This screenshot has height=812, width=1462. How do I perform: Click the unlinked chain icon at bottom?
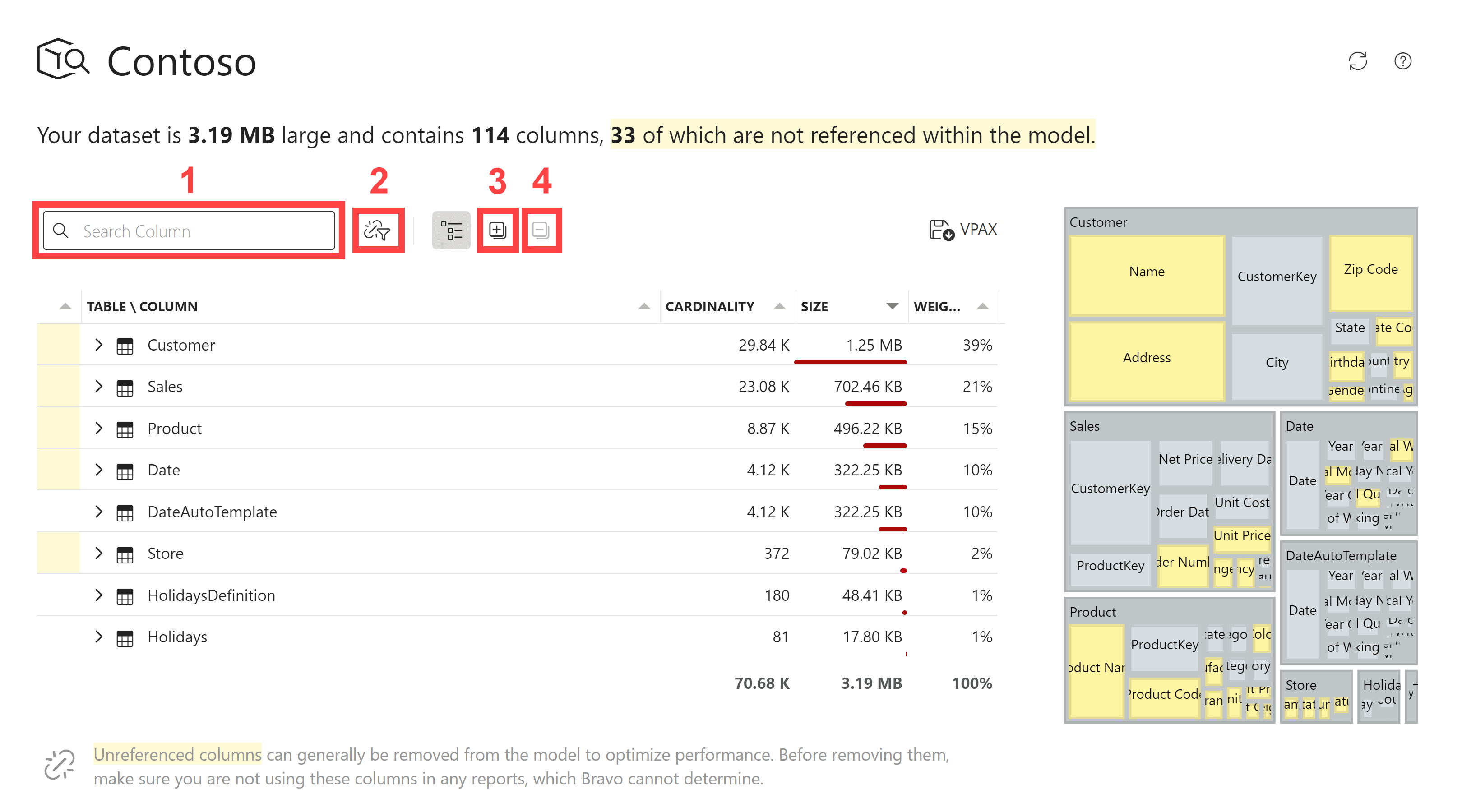(60, 765)
